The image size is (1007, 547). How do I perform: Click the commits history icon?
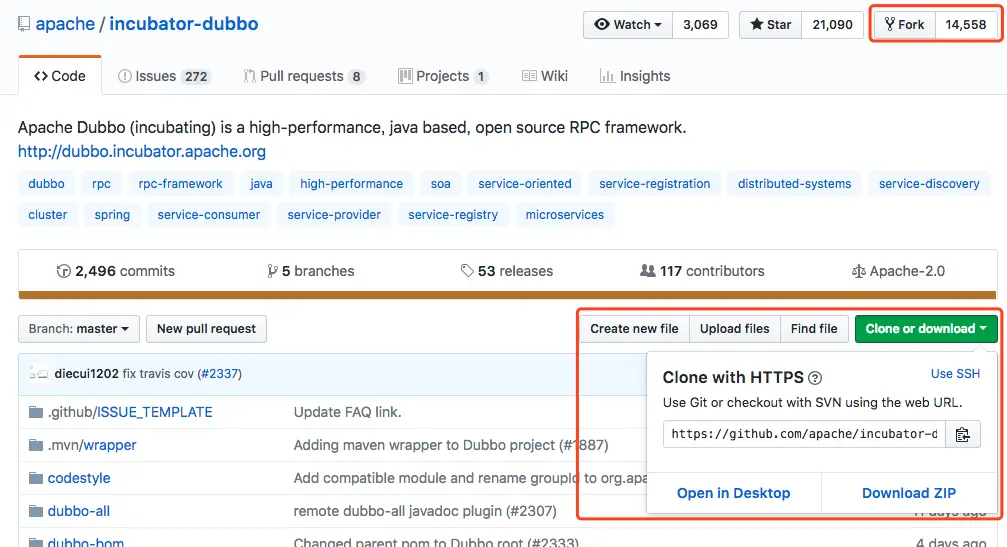[64, 271]
